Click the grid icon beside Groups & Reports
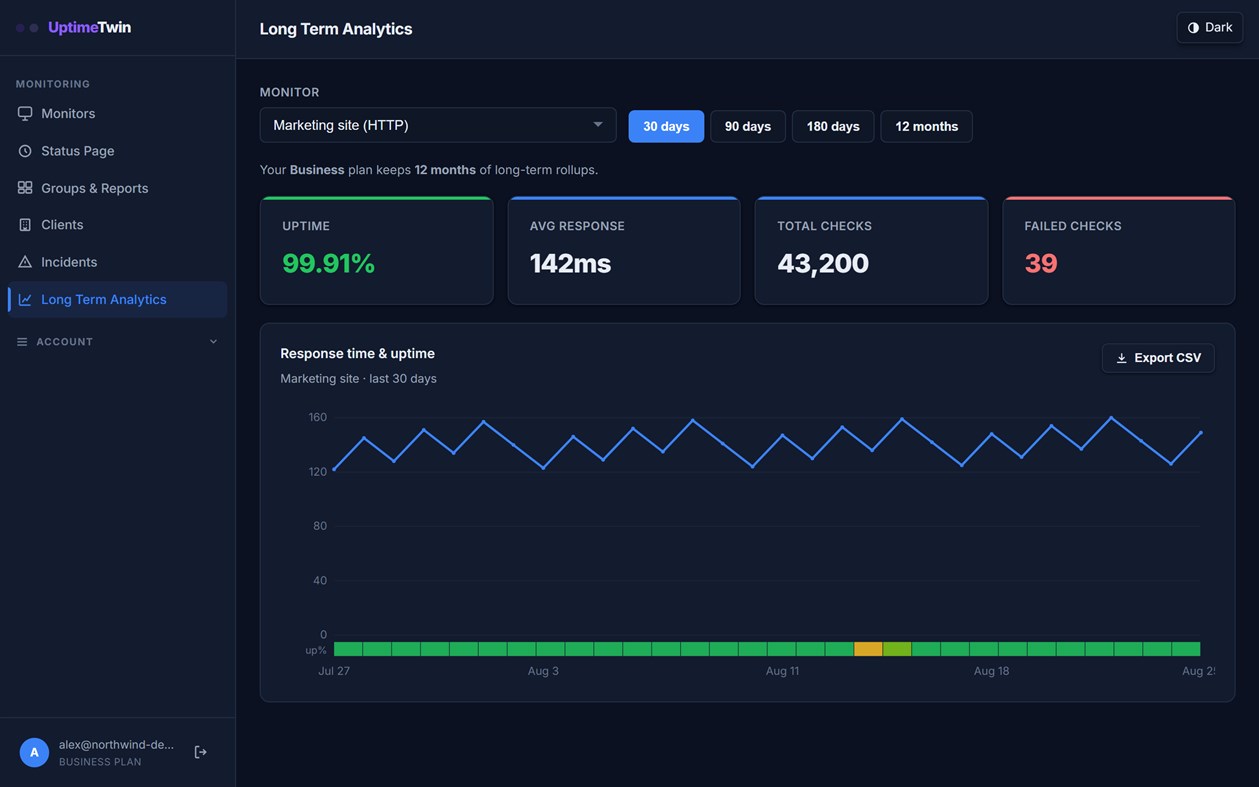This screenshot has width=1259, height=787. pyautogui.click(x=25, y=188)
